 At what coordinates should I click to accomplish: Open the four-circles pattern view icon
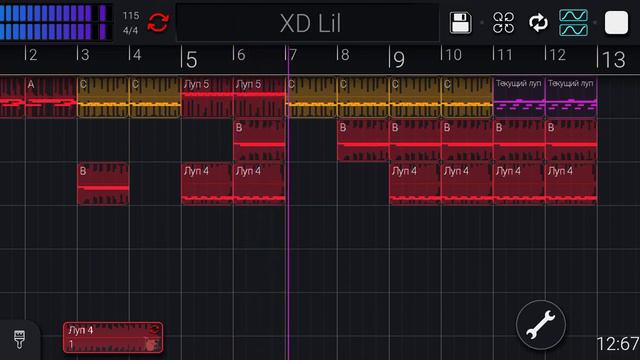(503, 22)
